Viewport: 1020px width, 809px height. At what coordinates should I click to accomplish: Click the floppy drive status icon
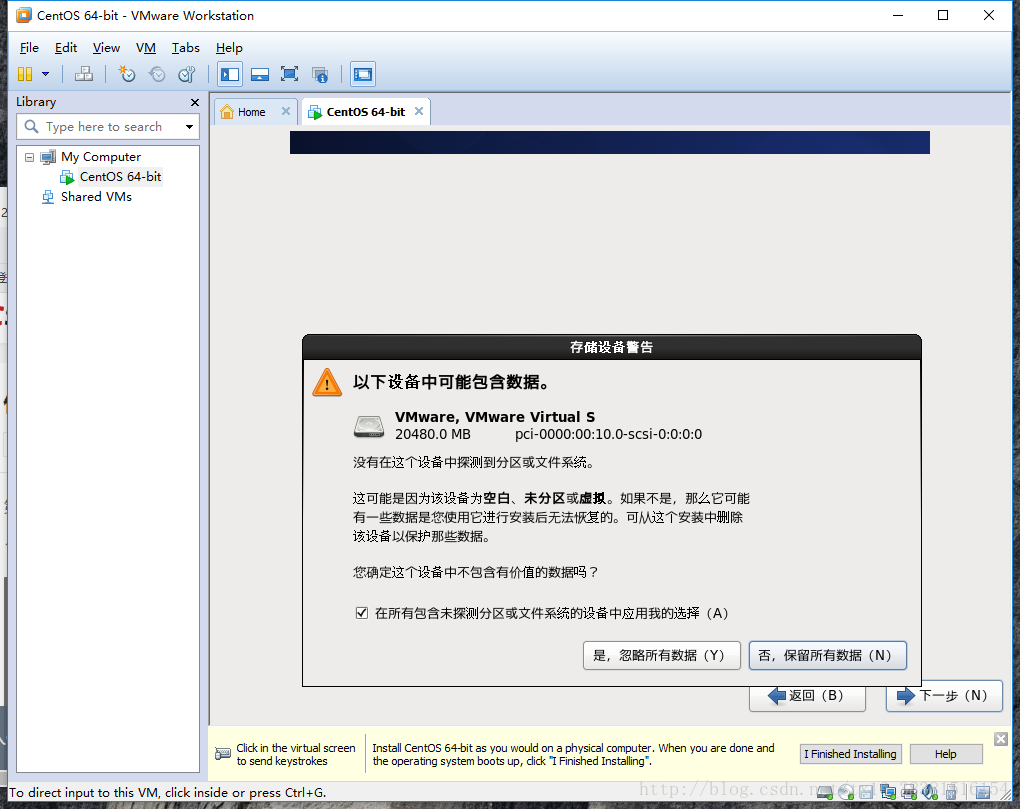[x=866, y=792]
